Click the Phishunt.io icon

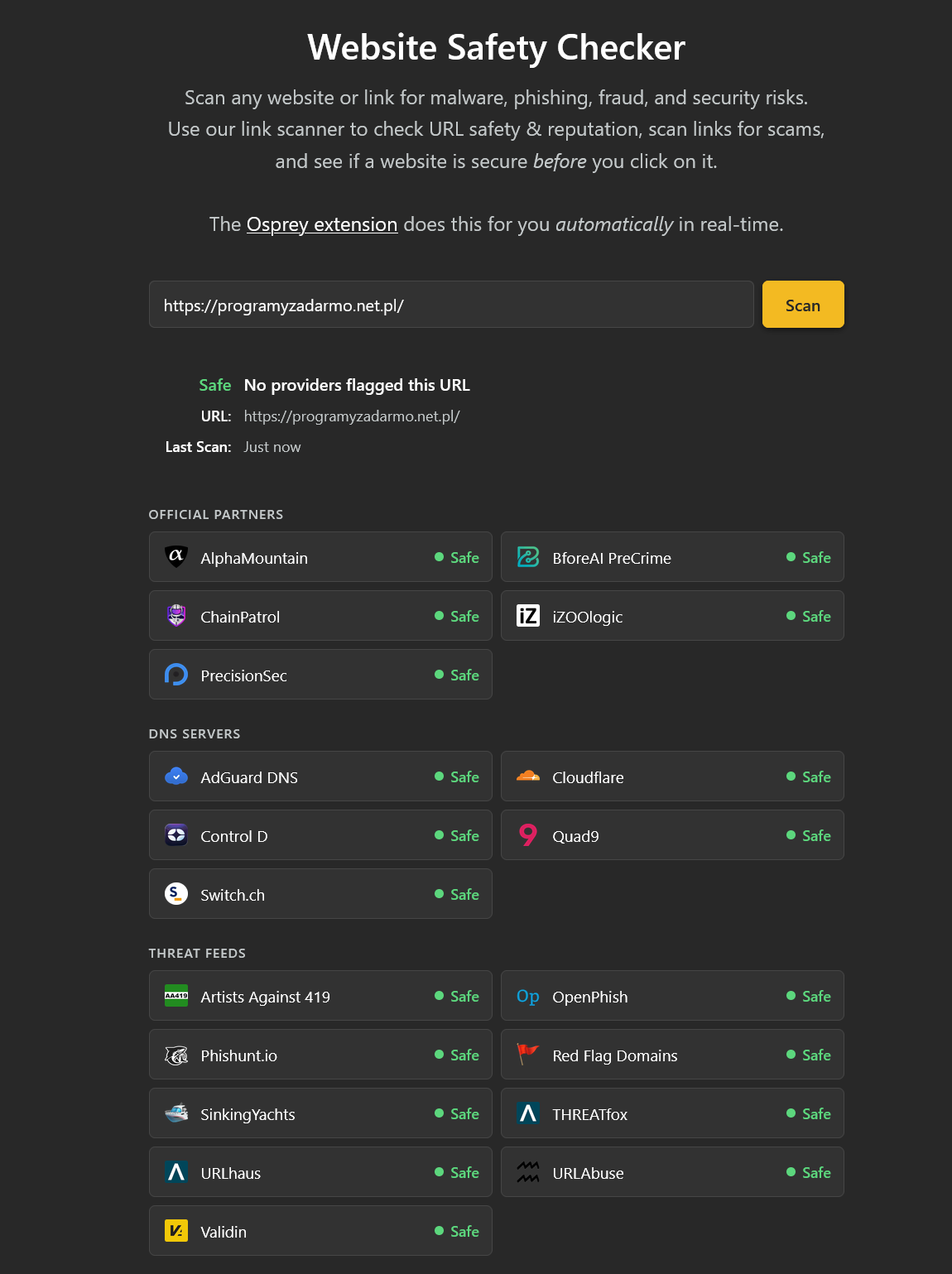pos(176,1055)
